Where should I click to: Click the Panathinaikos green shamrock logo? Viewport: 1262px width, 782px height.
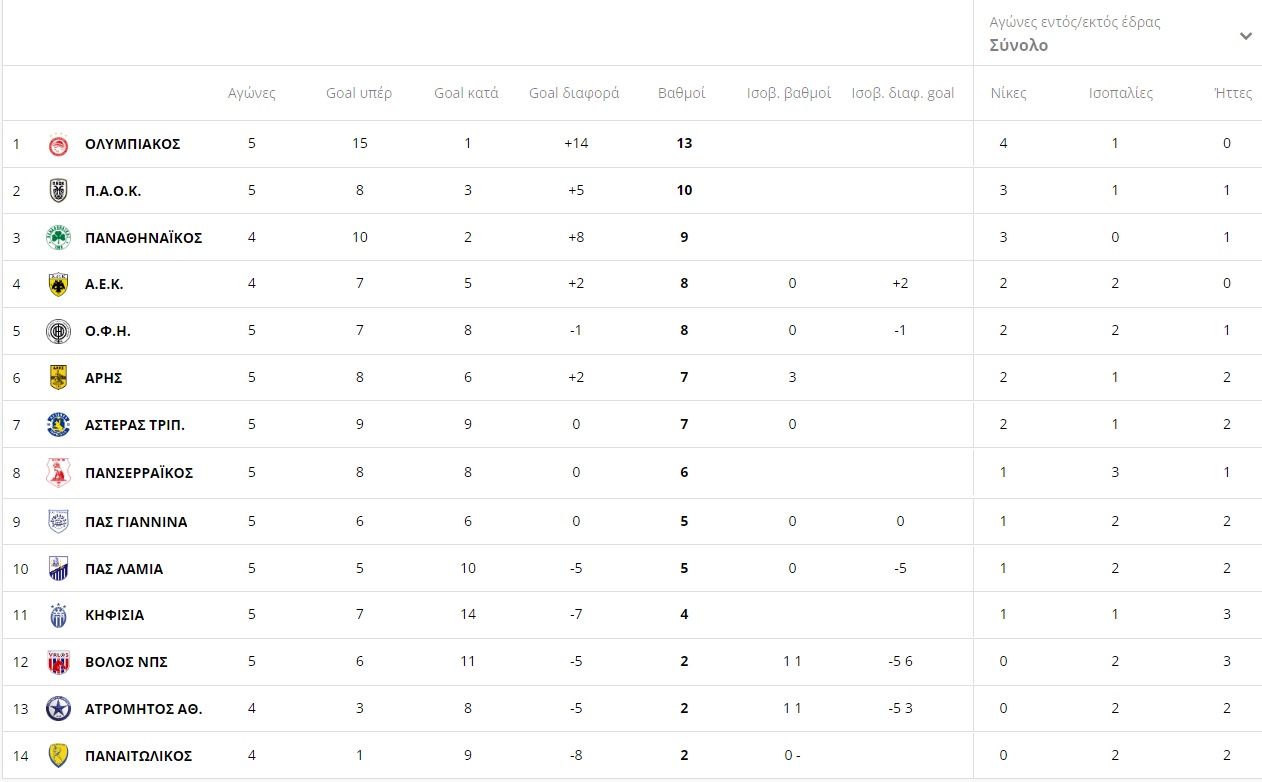pyautogui.click(x=59, y=238)
